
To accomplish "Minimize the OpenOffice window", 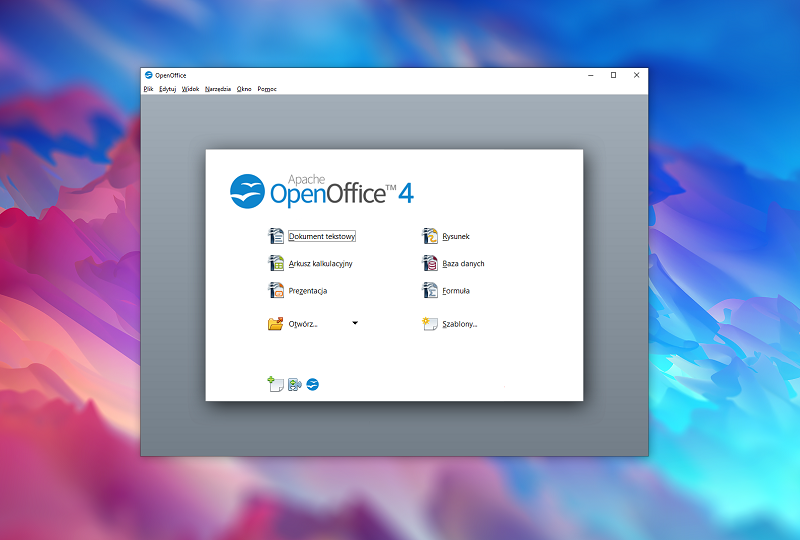I will click(x=591, y=75).
